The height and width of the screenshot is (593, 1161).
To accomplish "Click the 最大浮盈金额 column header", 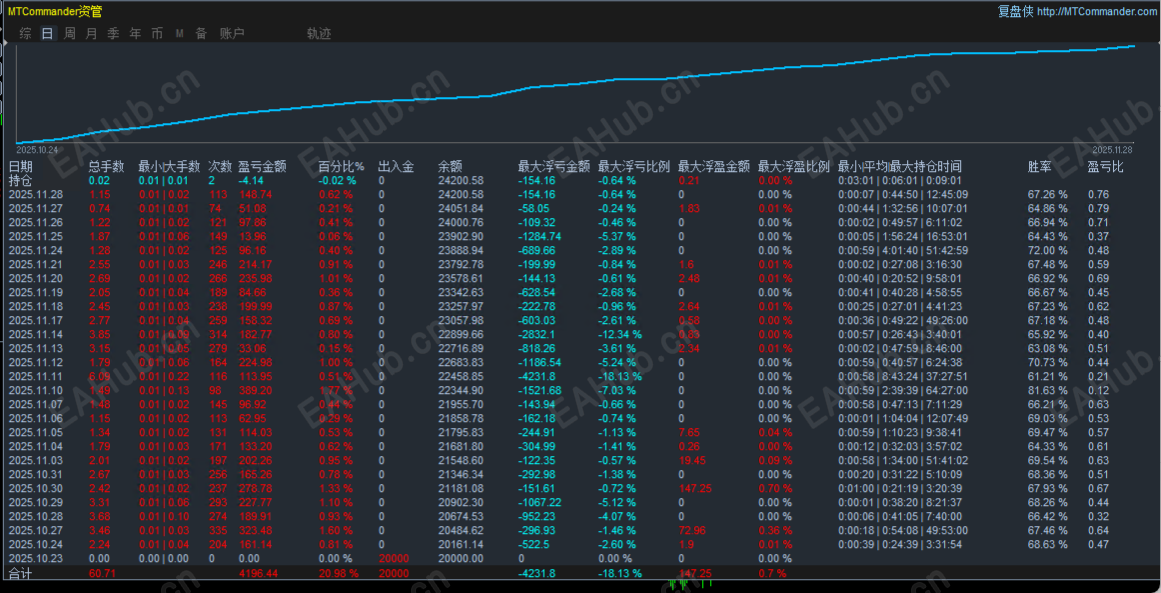I will click(x=714, y=167).
